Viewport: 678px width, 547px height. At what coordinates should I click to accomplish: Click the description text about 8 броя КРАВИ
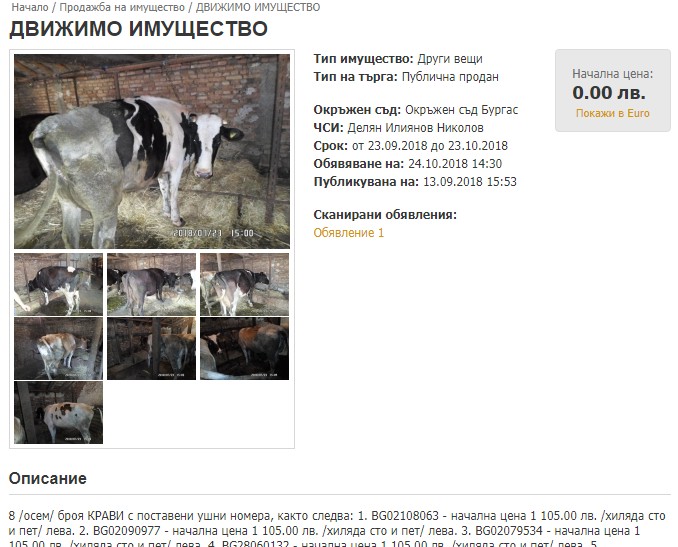[x=337, y=529]
